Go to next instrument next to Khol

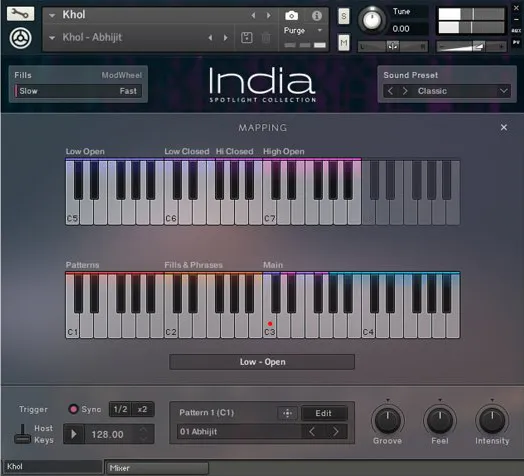pos(268,15)
